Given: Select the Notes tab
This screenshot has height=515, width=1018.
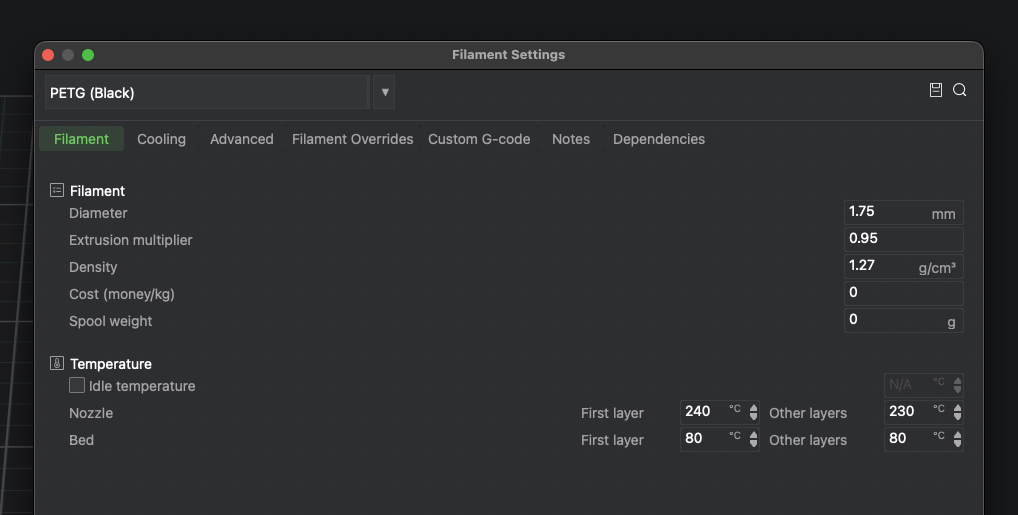Looking at the screenshot, I should click(x=571, y=139).
